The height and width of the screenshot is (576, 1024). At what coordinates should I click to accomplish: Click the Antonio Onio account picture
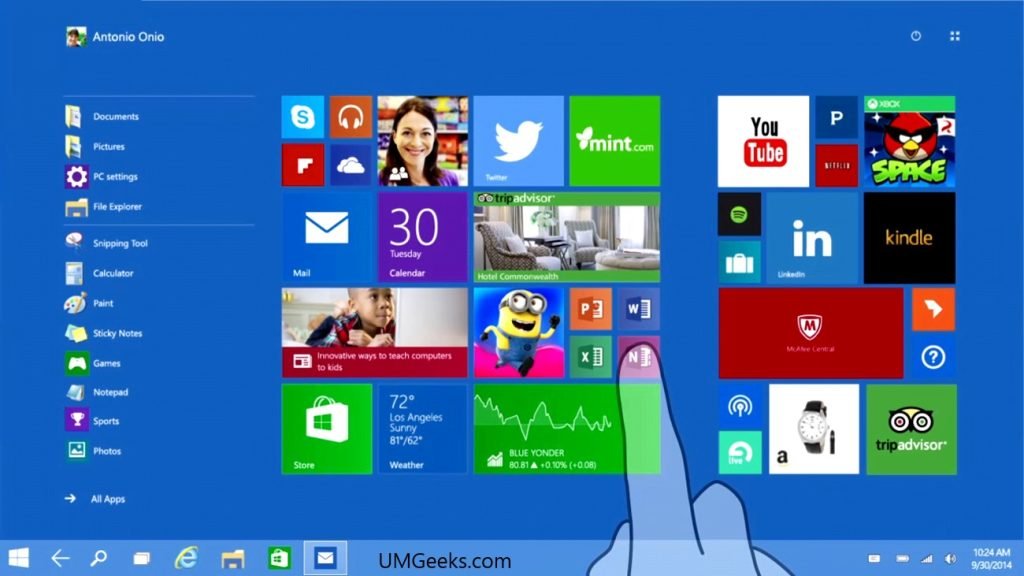75,36
